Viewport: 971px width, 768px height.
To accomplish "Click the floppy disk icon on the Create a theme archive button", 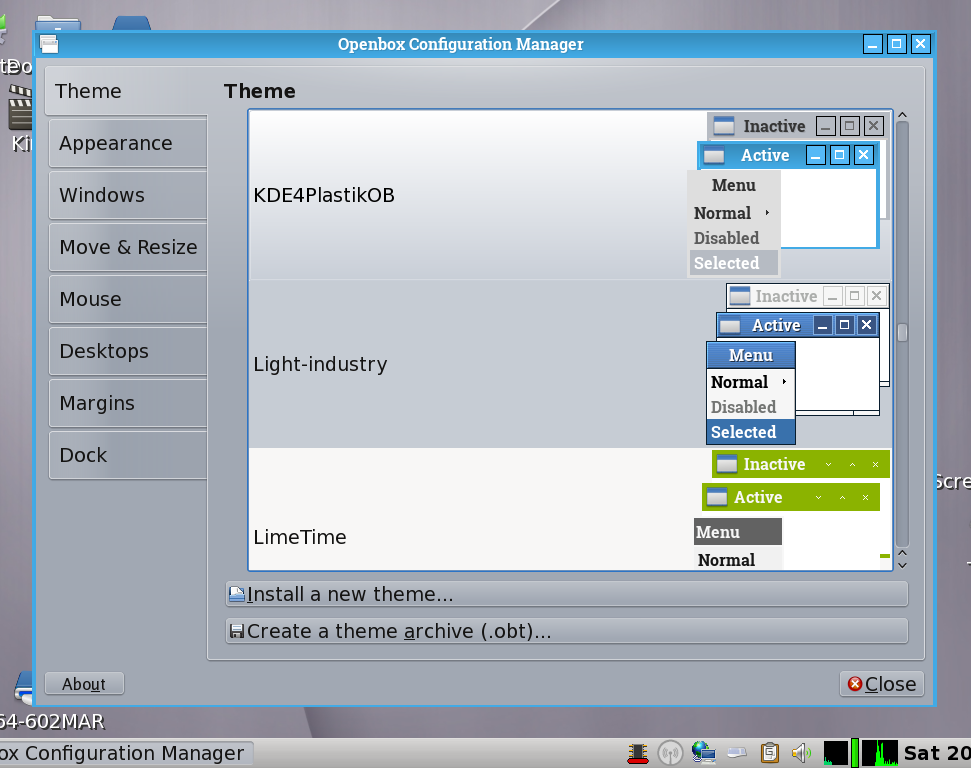I will pos(237,631).
